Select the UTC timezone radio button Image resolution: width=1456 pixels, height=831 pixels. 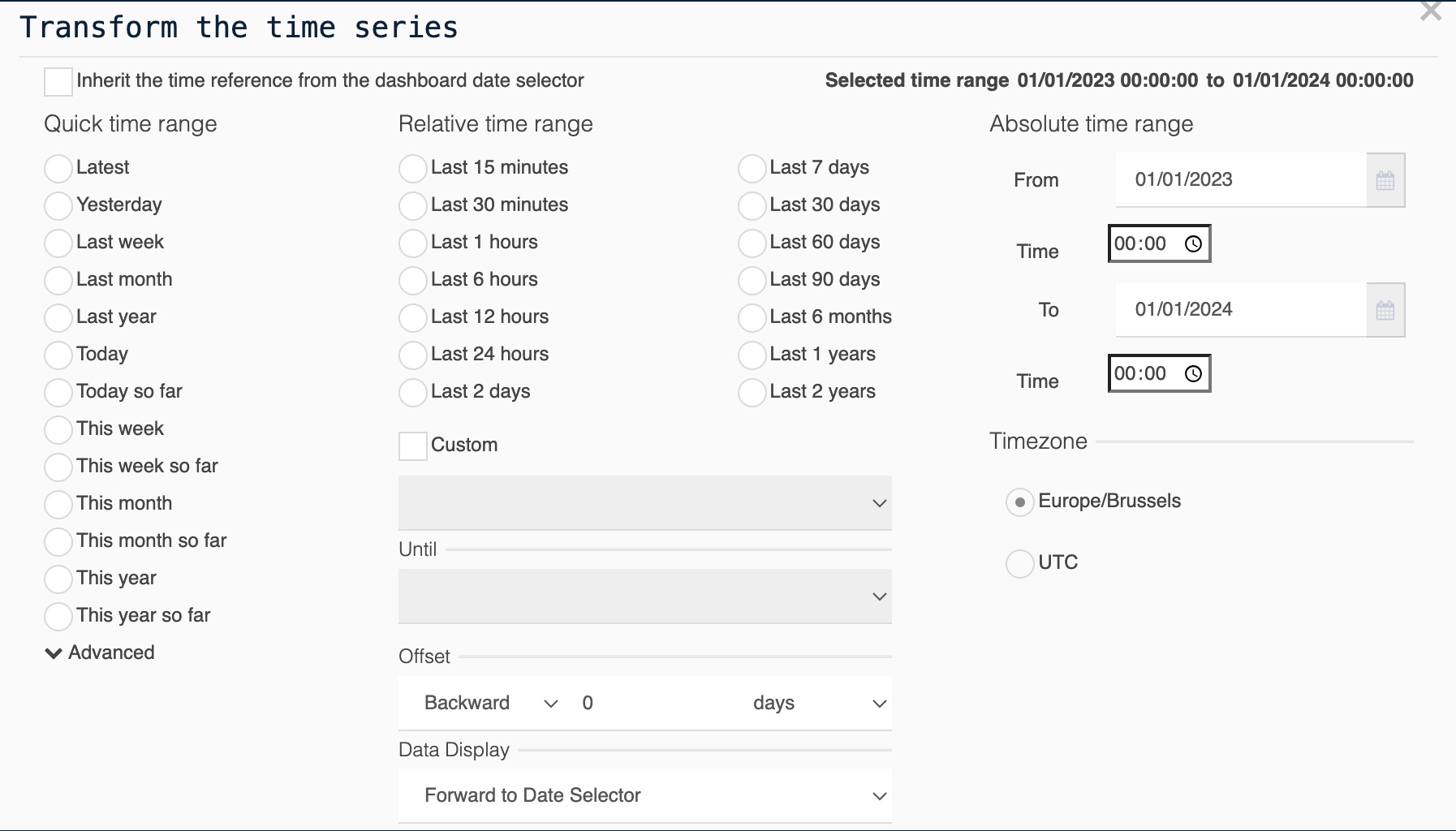tap(1019, 563)
